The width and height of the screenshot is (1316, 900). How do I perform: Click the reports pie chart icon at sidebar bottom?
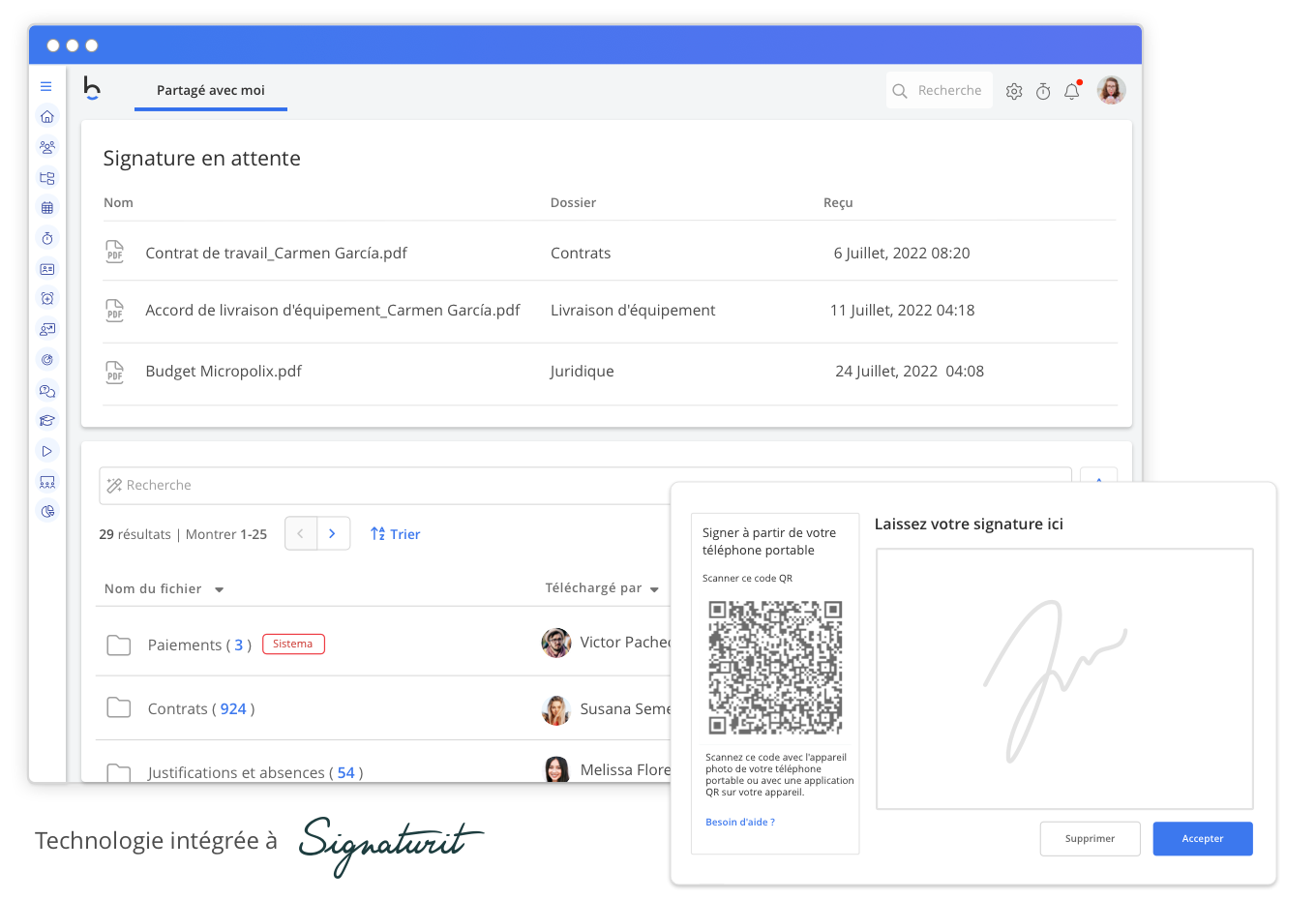coord(46,511)
